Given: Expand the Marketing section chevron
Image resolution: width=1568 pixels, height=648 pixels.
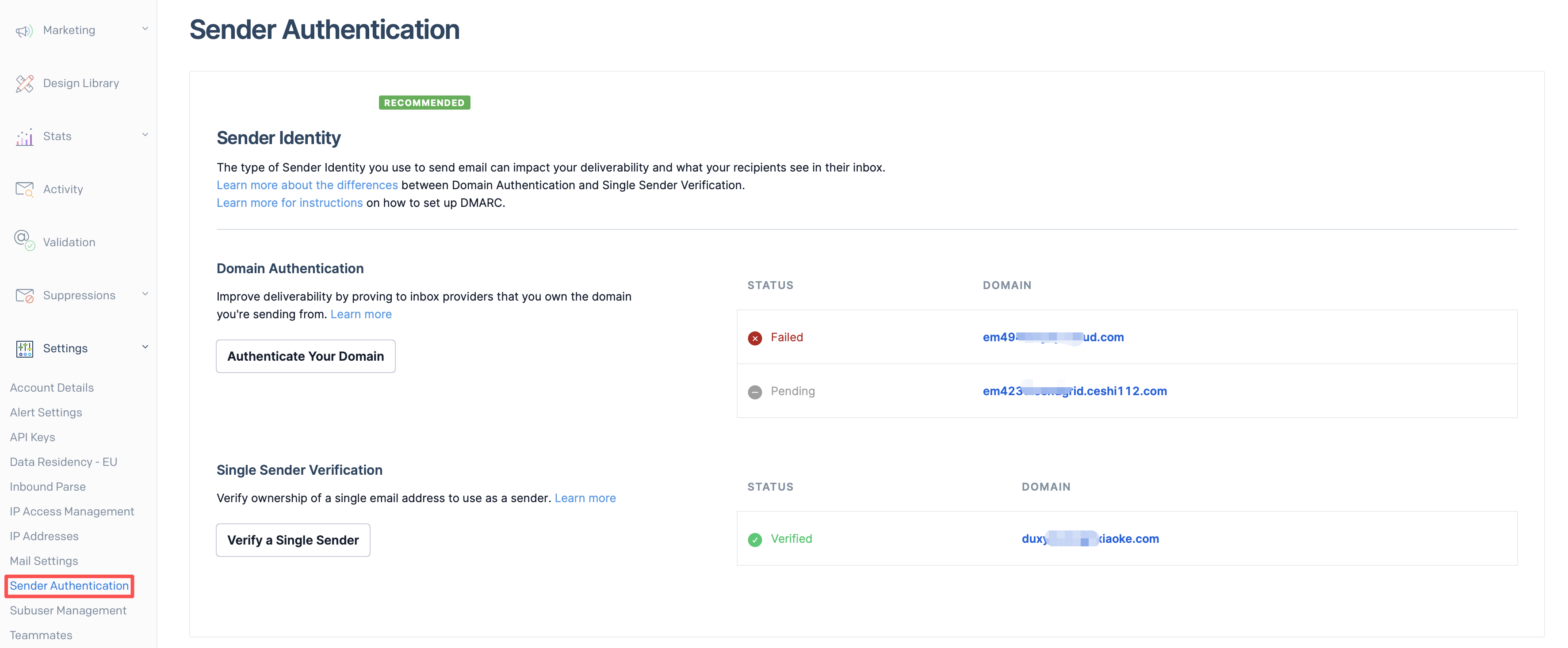Looking at the screenshot, I should tap(145, 28).
